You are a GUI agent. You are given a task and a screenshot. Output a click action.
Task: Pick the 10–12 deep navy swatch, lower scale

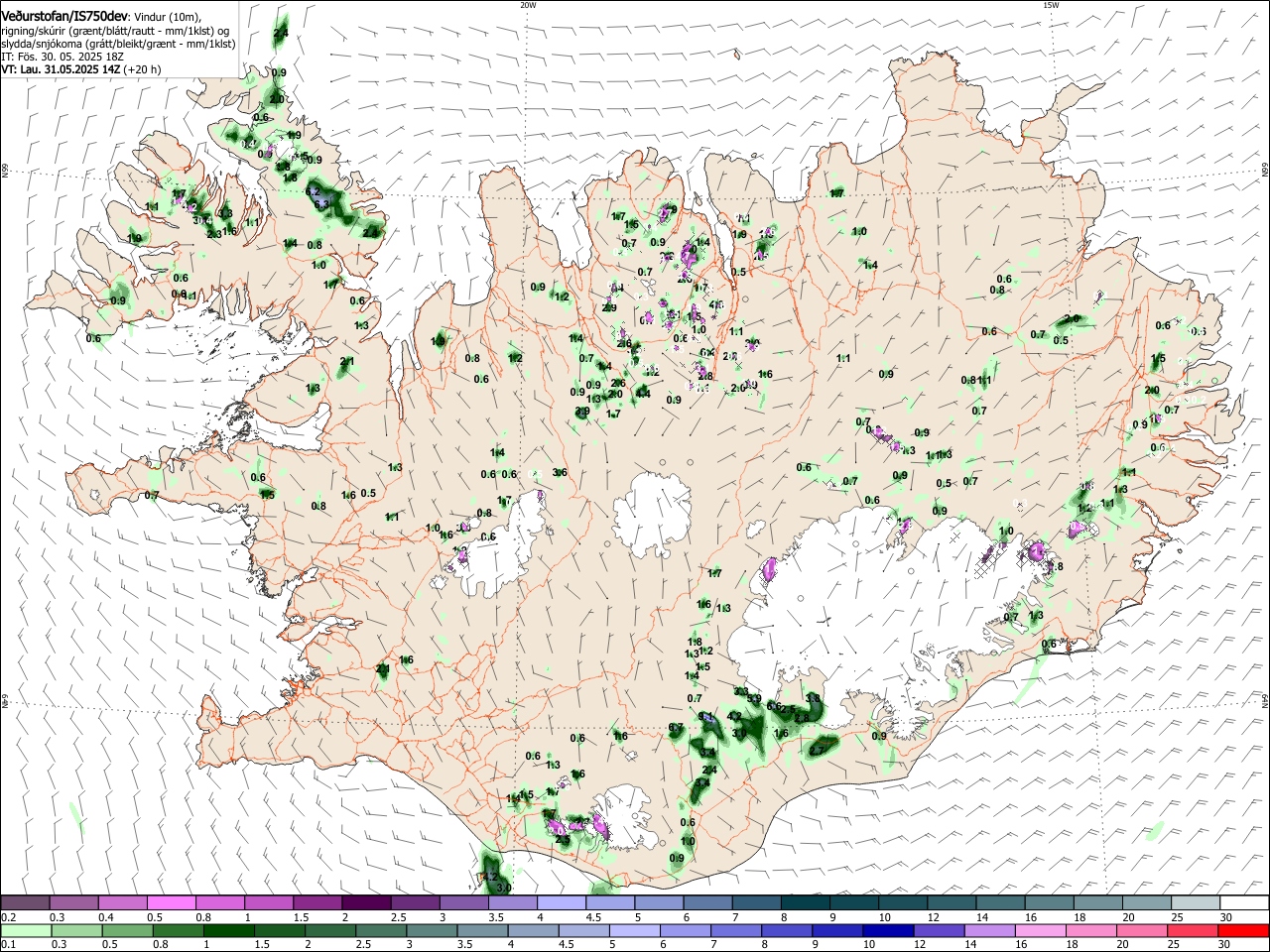click(x=888, y=930)
